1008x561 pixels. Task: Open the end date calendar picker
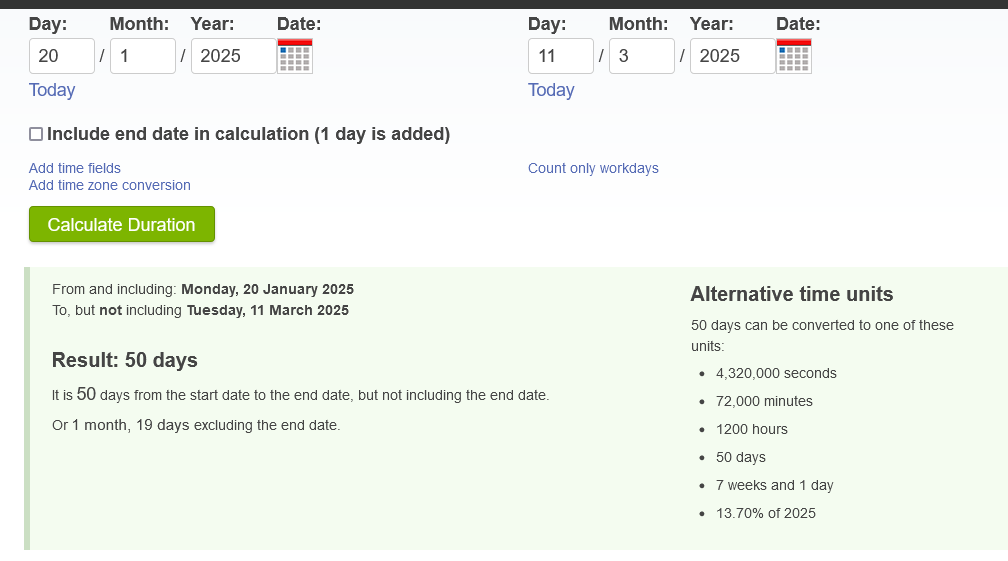(794, 57)
